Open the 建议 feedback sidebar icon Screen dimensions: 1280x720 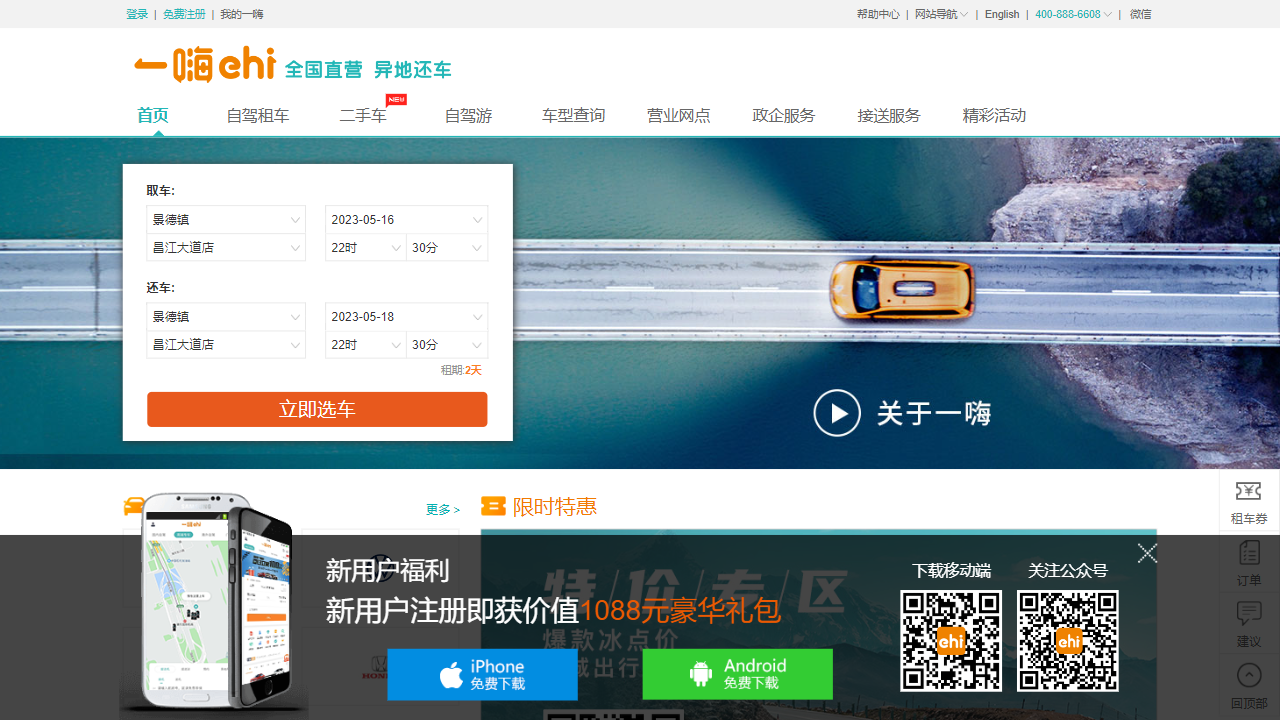tap(1249, 624)
